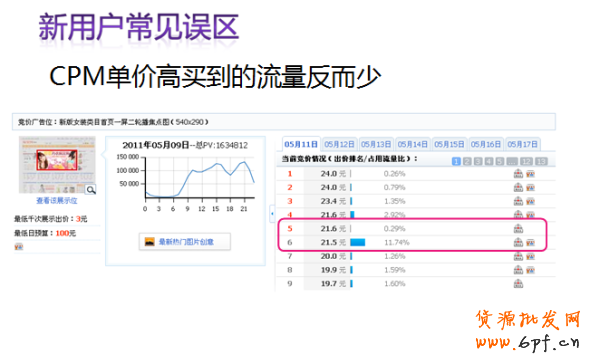
Task: Select the 05月17日 date tab
Action: click(522, 145)
